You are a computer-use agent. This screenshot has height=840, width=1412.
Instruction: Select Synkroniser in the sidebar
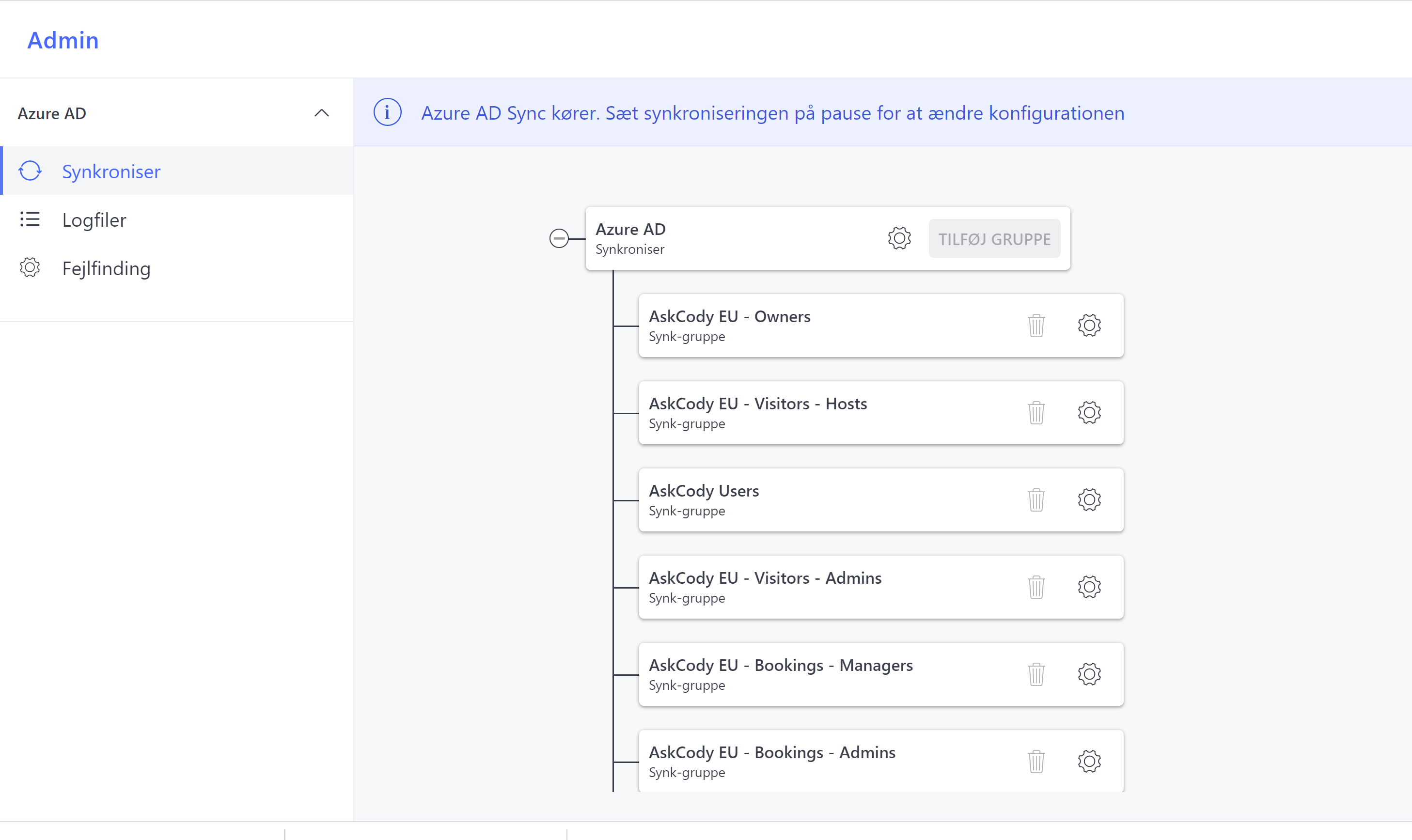(x=177, y=171)
